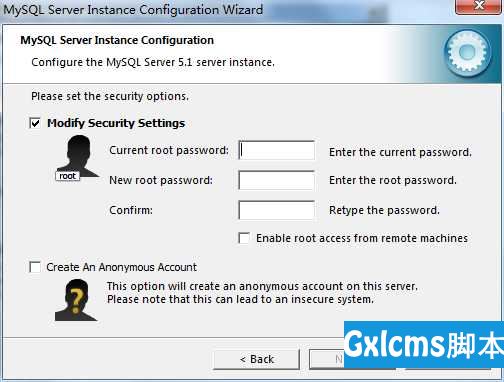
Task: Enable root access from remote machines
Action: coord(244,238)
